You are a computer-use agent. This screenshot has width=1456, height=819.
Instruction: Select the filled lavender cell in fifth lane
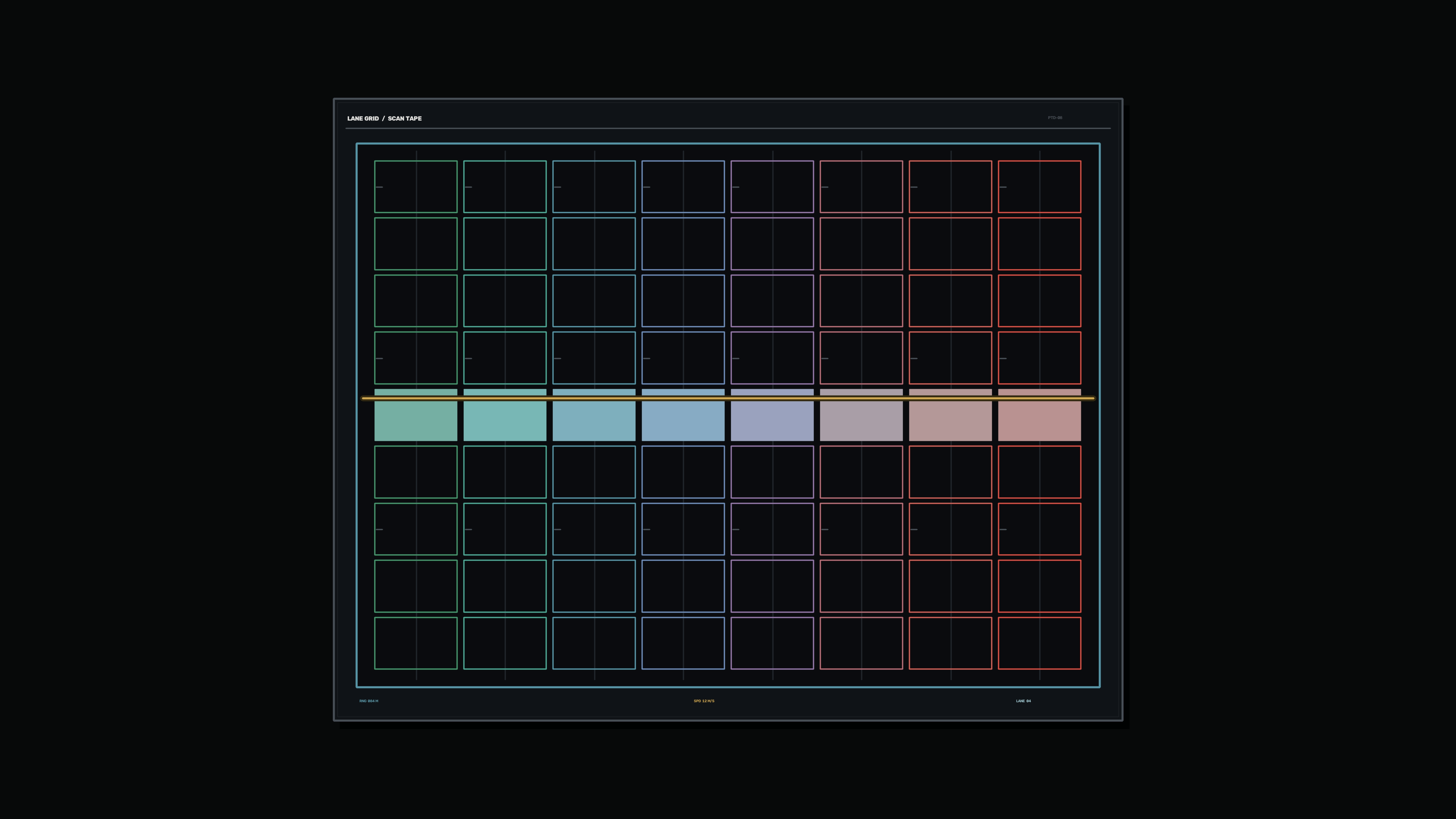click(772, 415)
